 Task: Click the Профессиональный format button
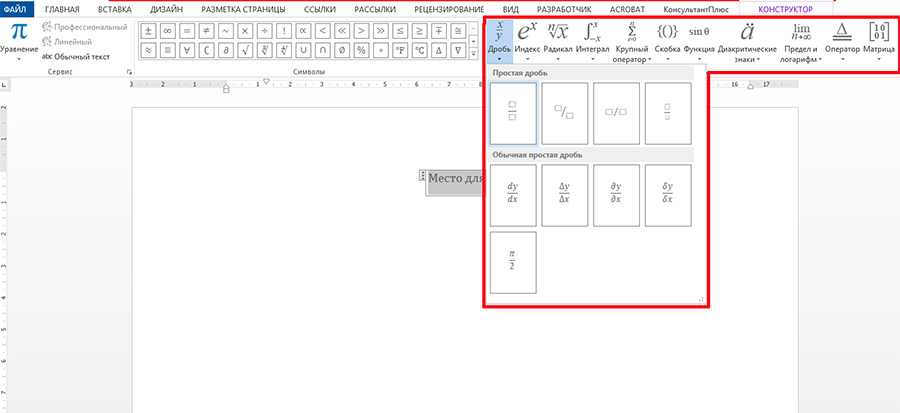click(x=84, y=27)
